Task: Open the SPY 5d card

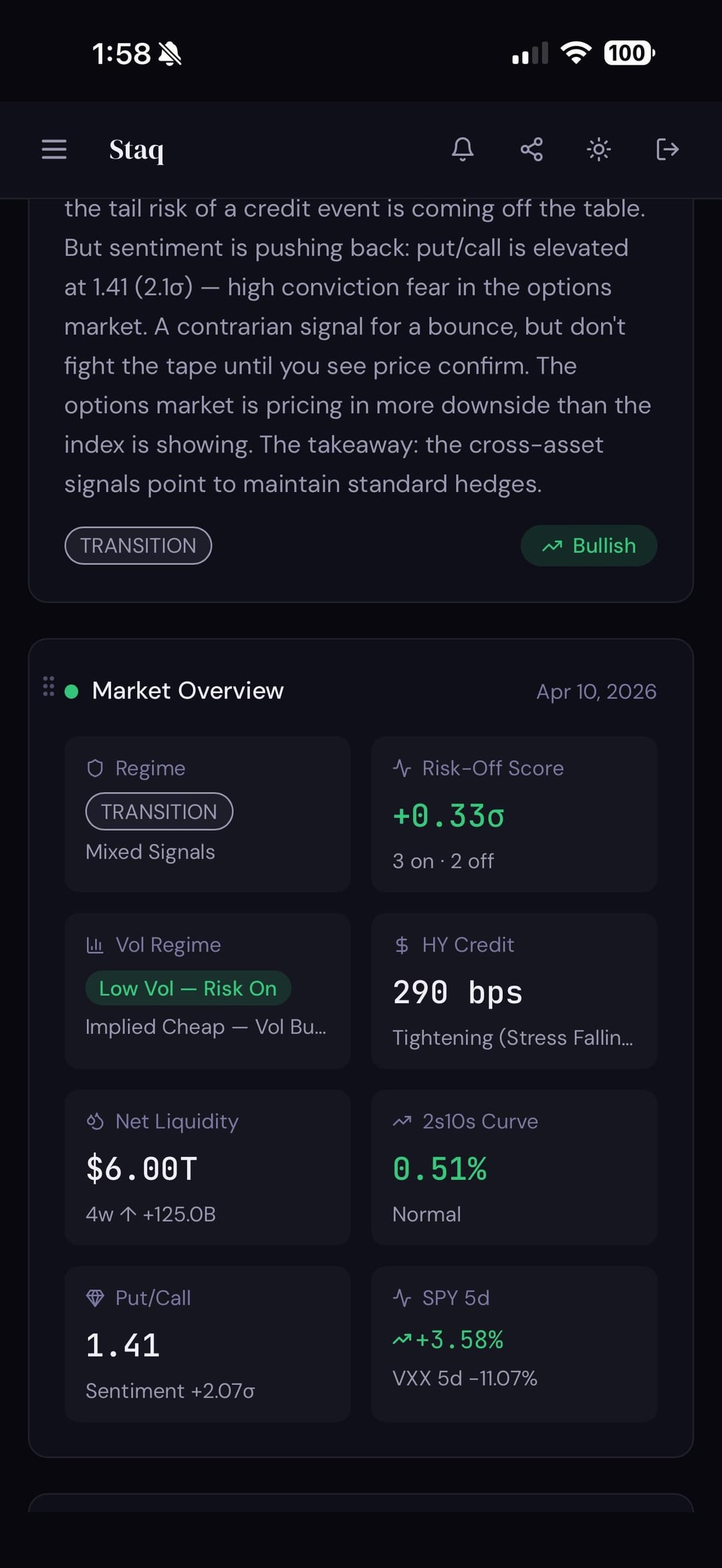Action: point(513,1343)
